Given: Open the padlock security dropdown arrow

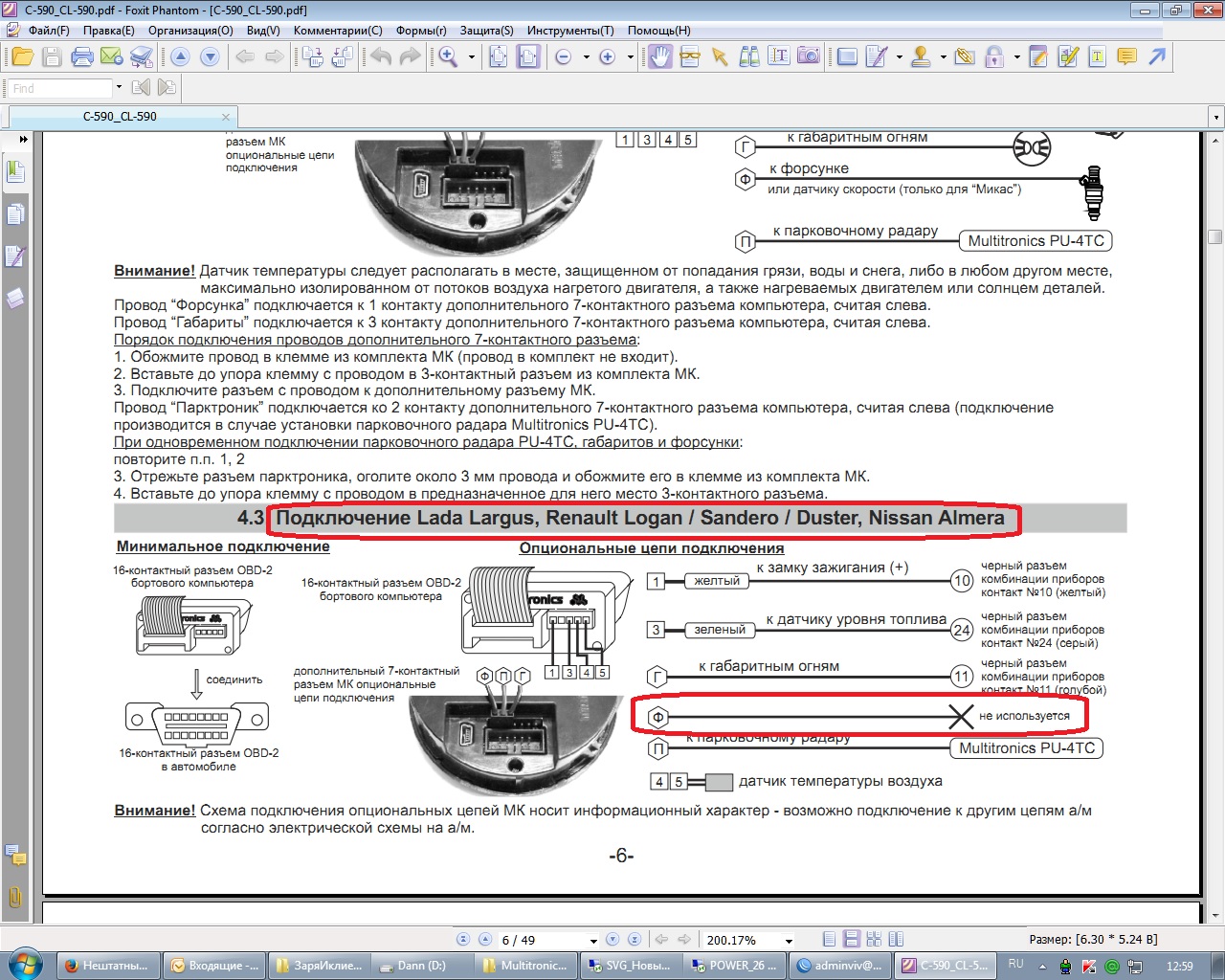Looking at the screenshot, I should point(1016,57).
